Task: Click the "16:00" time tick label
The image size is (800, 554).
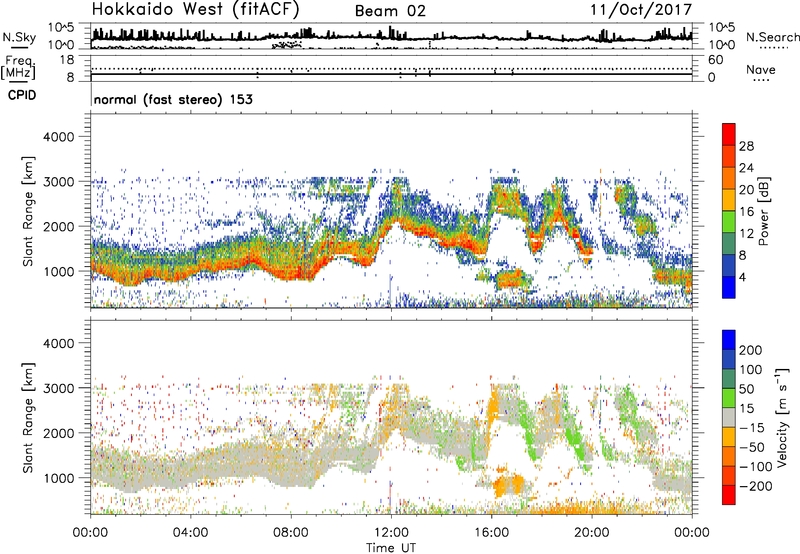Action: click(x=491, y=533)
